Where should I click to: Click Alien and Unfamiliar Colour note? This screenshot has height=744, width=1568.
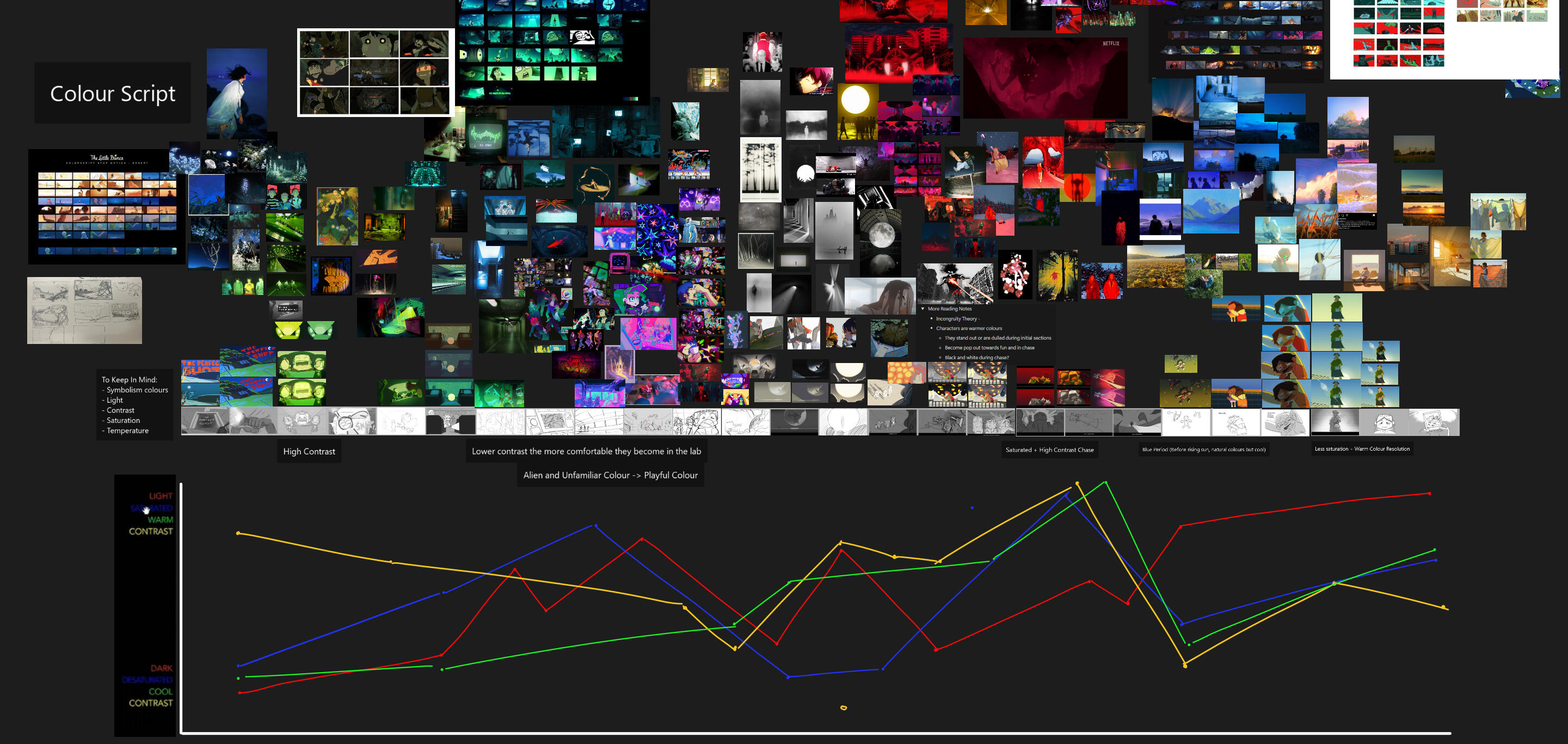click(x=610, y=475)
